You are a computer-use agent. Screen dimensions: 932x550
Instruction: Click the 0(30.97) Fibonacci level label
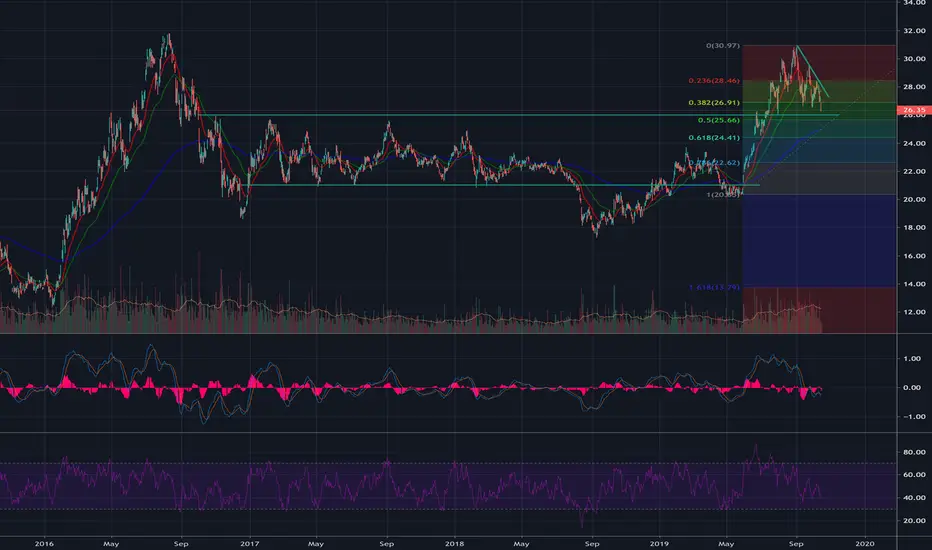click(x=723, y=46)
